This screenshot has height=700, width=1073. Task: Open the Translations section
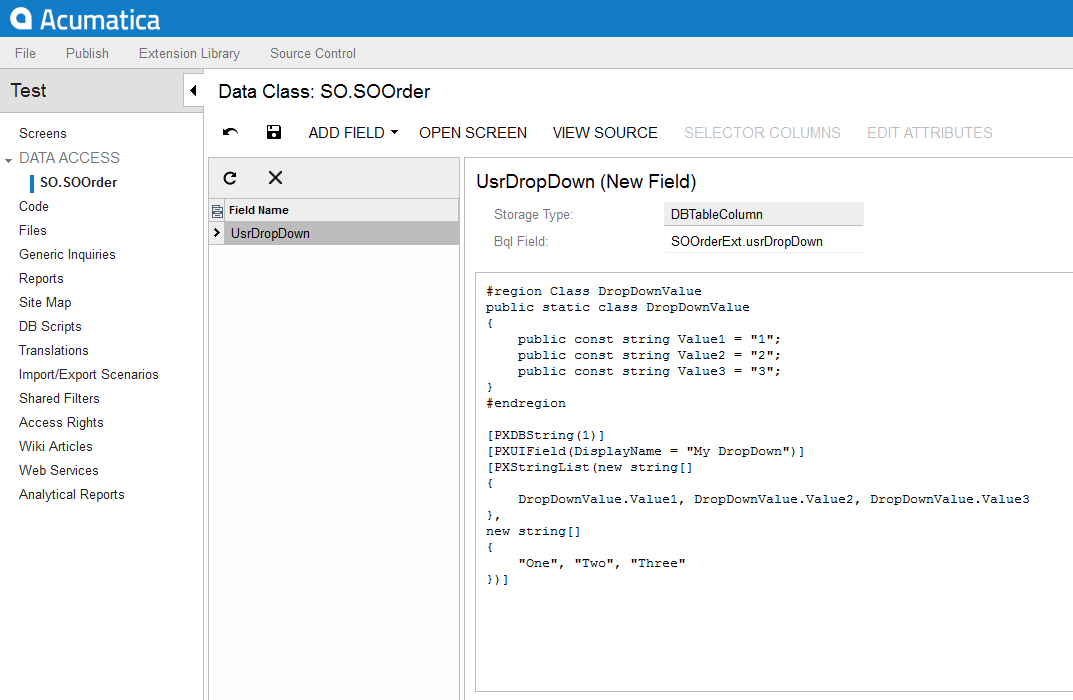pyautogui.click(x=53, y=350)
